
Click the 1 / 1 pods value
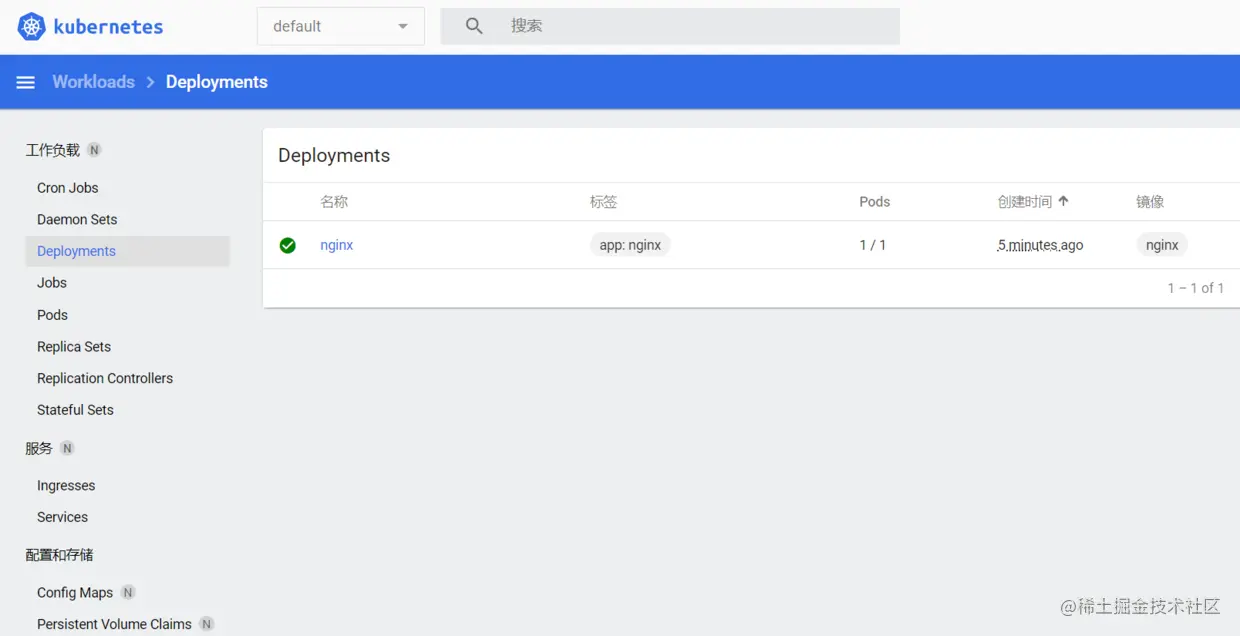click(873, 245)
